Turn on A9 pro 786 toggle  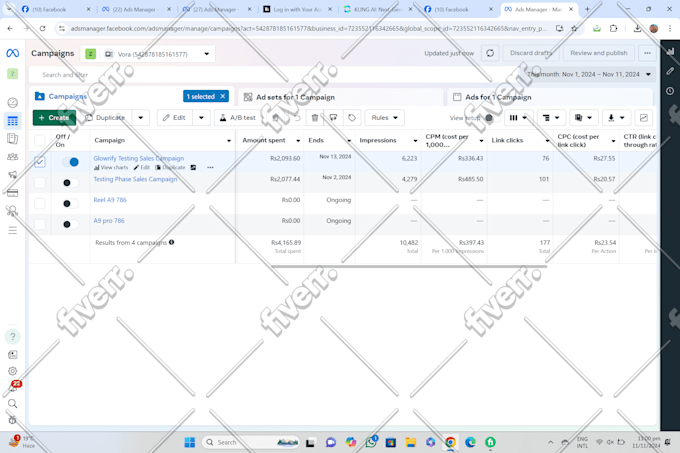(x=70, y=224)
